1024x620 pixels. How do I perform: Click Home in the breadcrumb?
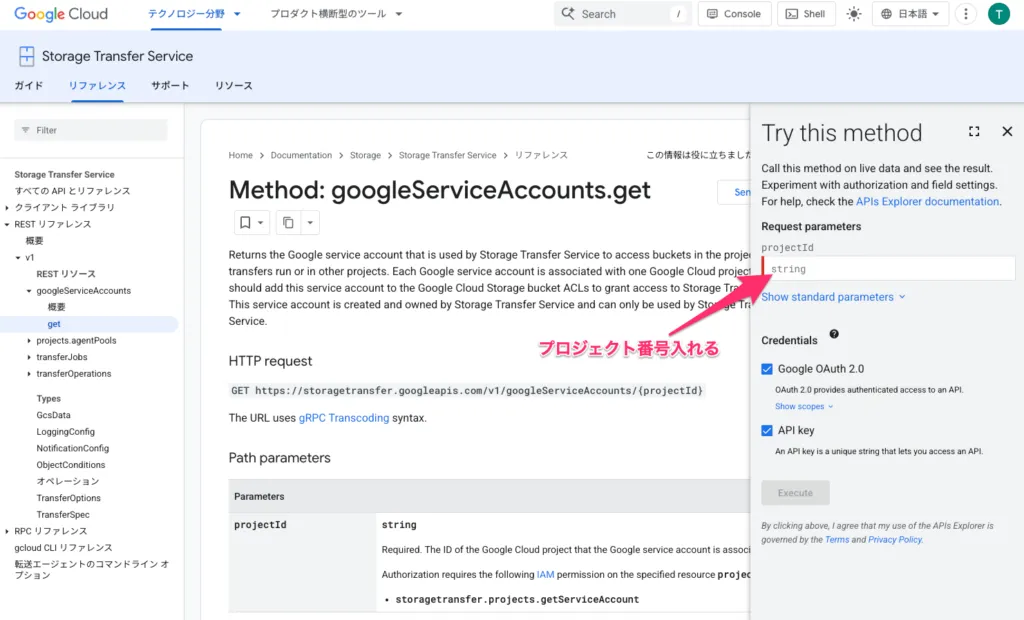(x=240, y=155)
